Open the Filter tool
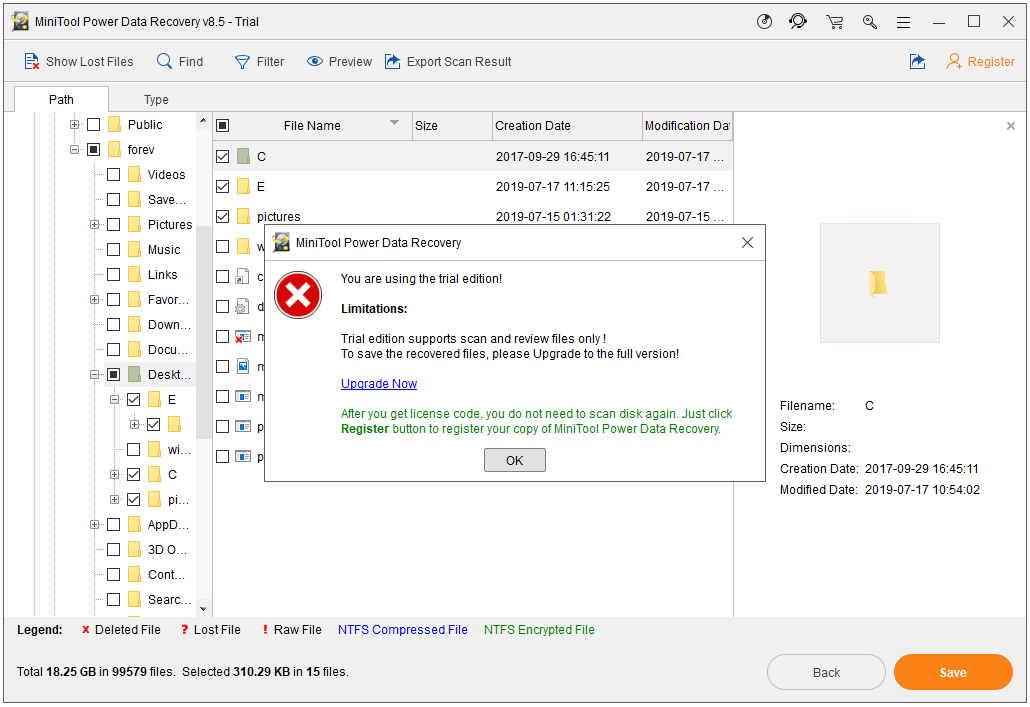This screenshot has width=1030, height=707. (259, 62)
